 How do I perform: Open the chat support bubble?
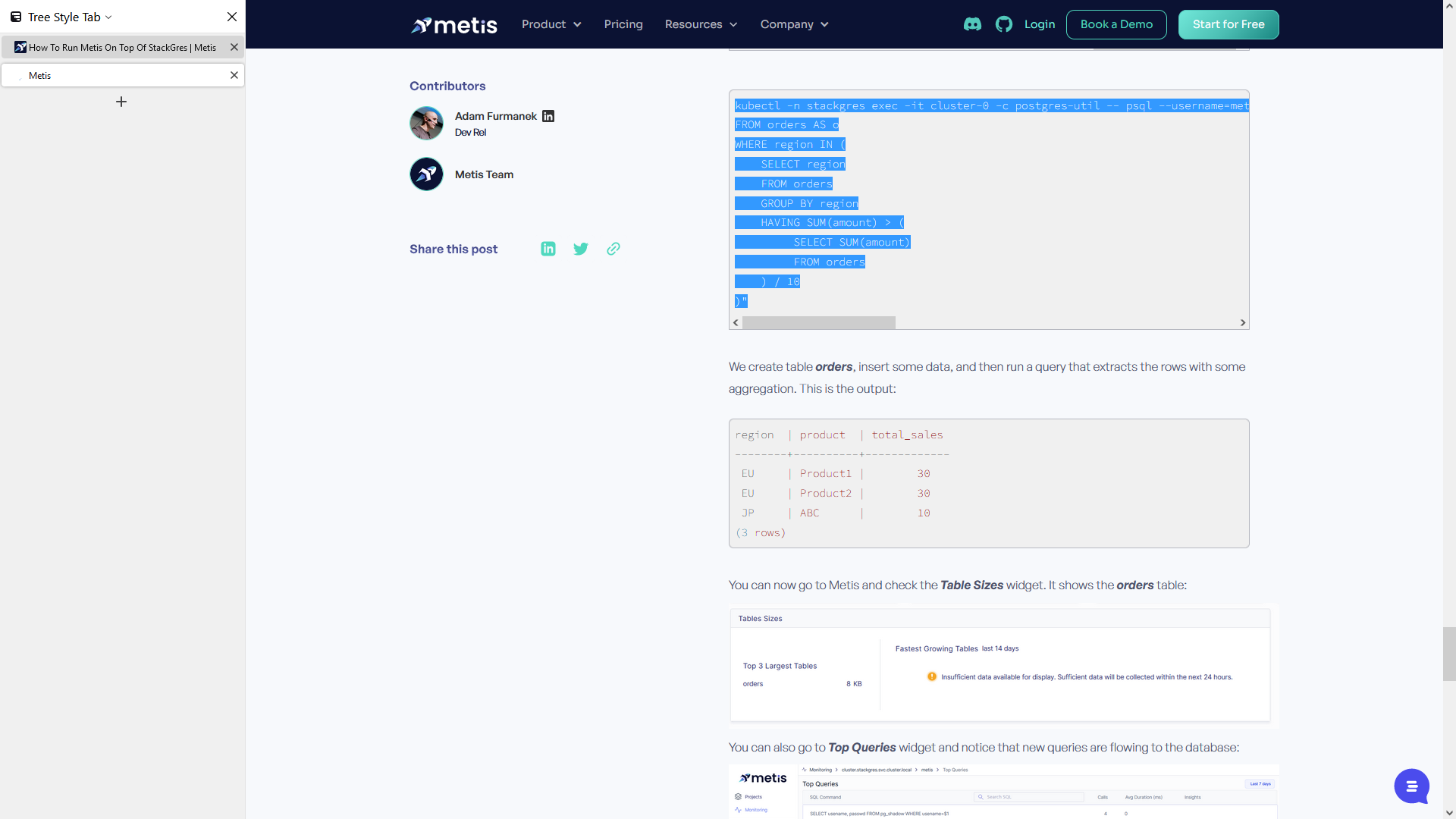[1411, 786]
